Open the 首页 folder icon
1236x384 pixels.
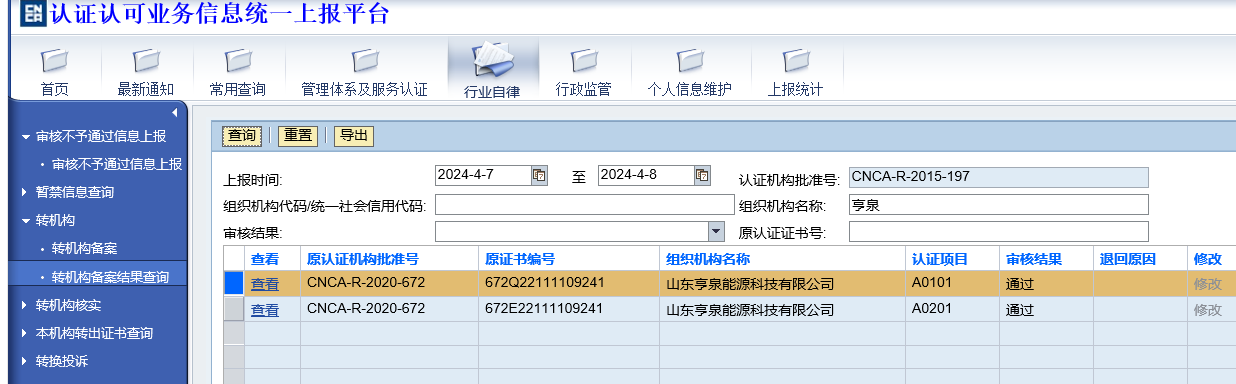point(55,61)
